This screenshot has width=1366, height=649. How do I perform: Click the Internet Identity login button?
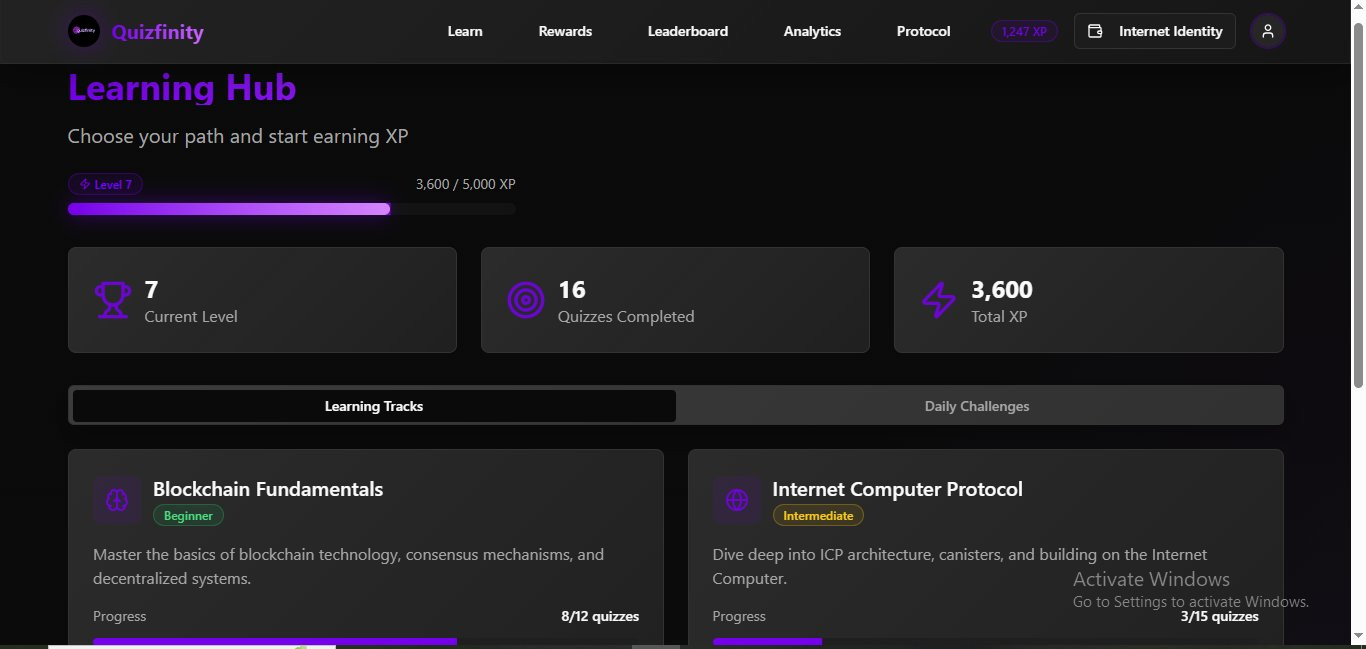click(1155, 31)
